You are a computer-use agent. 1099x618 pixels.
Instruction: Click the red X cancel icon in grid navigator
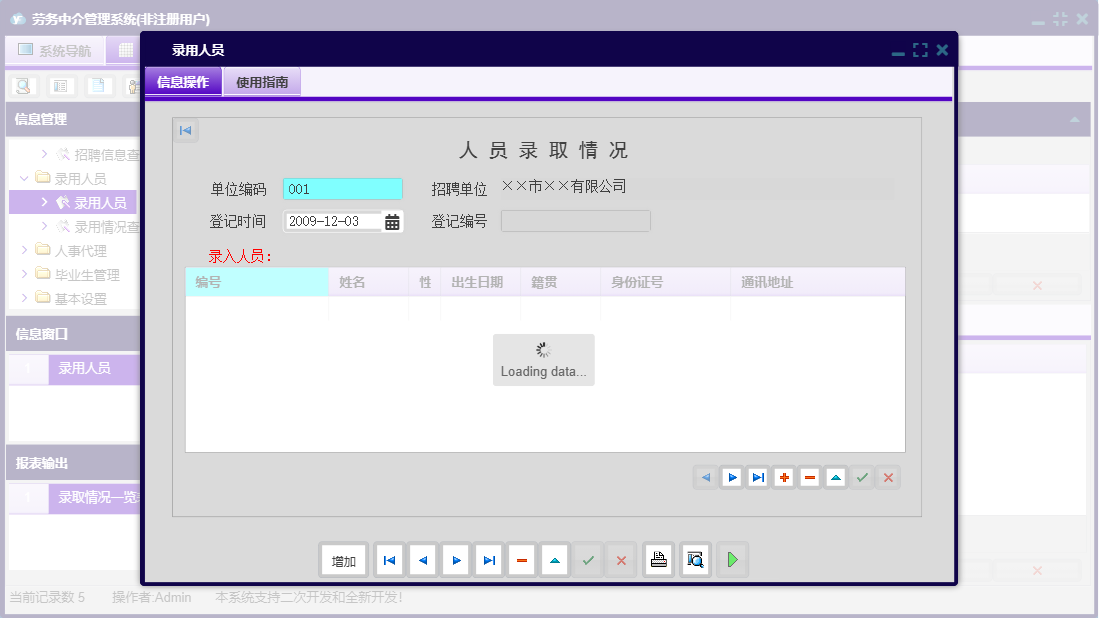coord(888,477)
